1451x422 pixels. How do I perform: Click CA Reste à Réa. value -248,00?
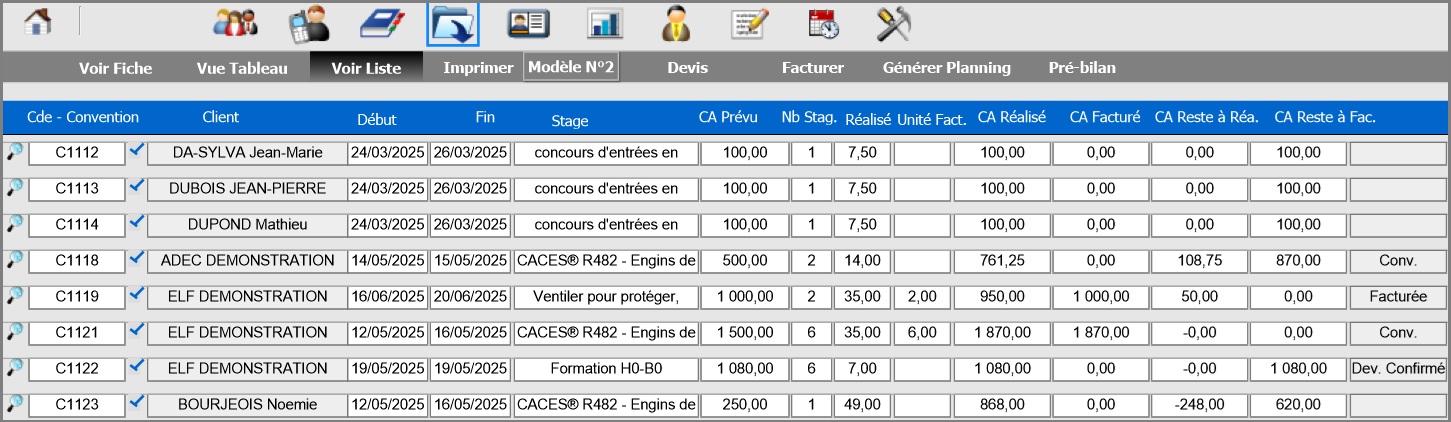[1199, 405]
